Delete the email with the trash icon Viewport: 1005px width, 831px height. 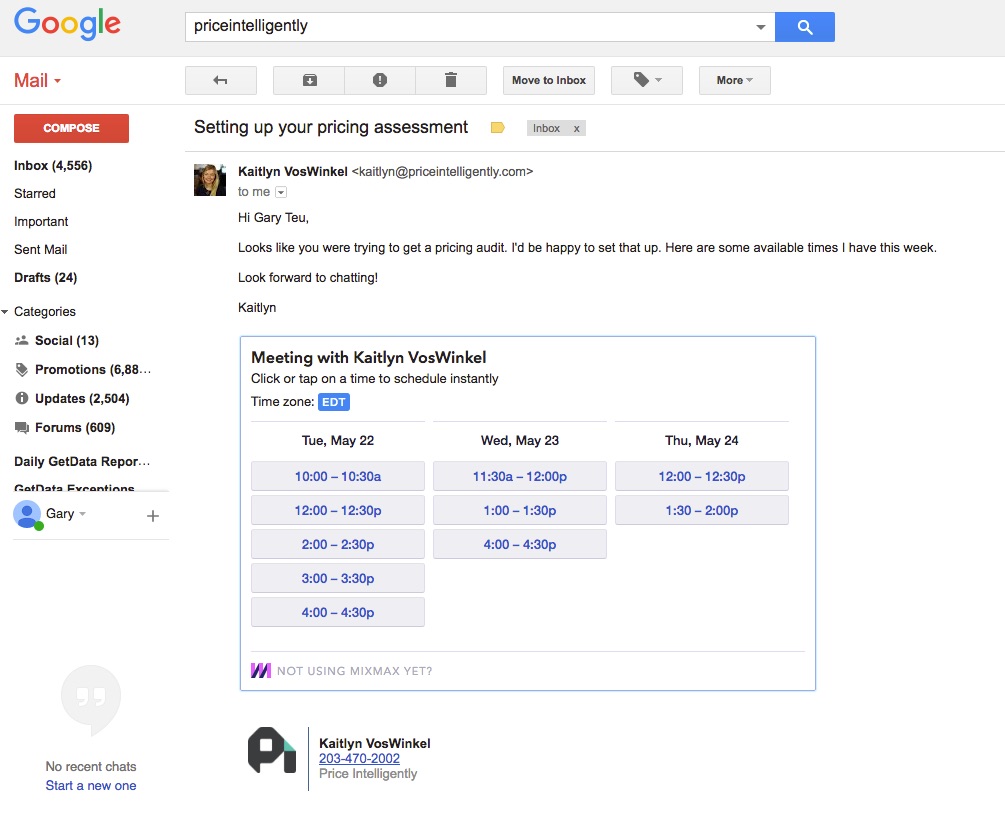[x=451, y=80]
